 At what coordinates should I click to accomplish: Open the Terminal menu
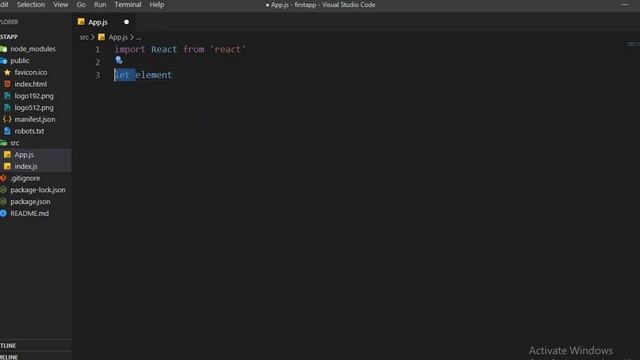tap(128, 5)
